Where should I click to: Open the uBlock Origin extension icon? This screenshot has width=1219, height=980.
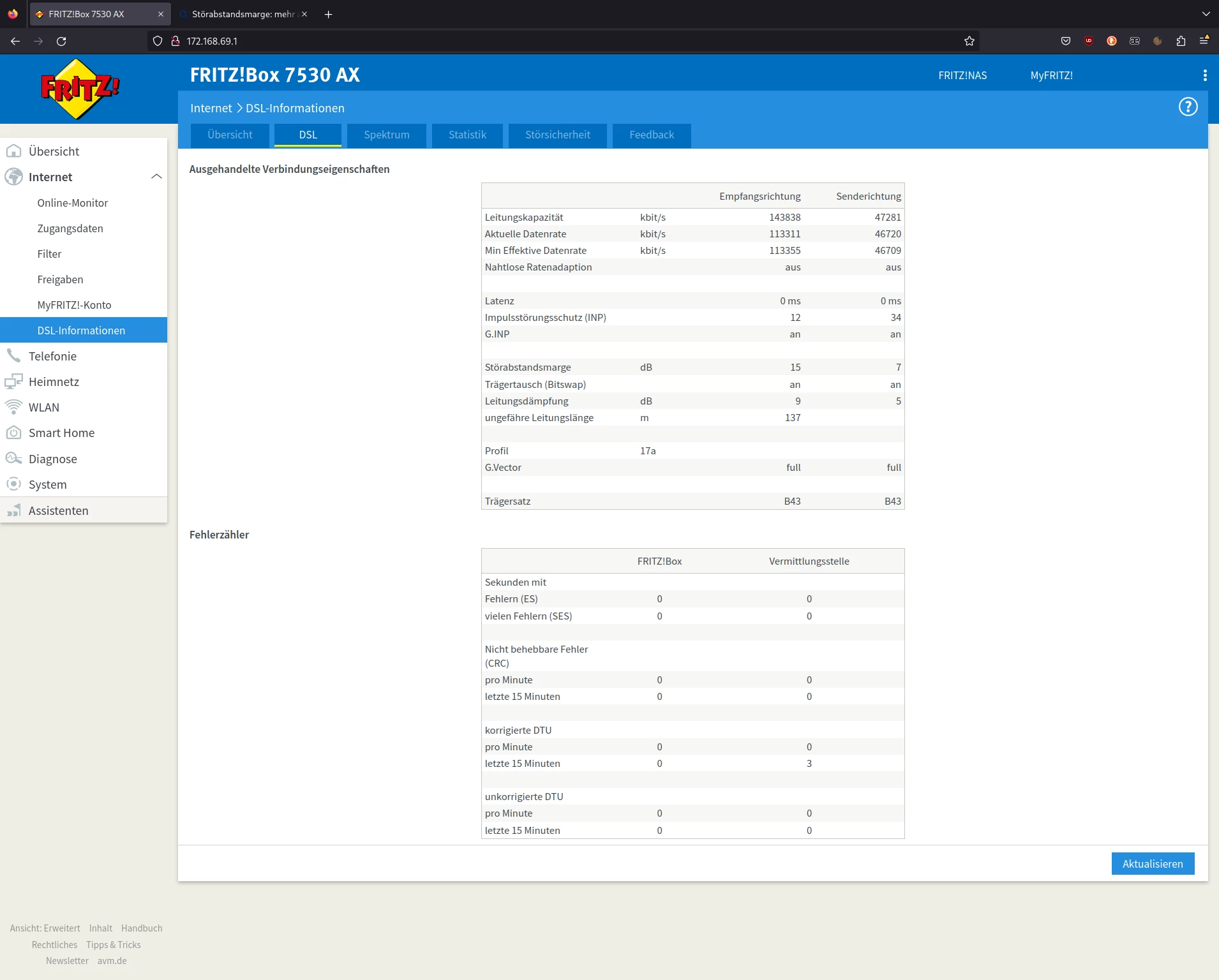tap(1089, 41)
